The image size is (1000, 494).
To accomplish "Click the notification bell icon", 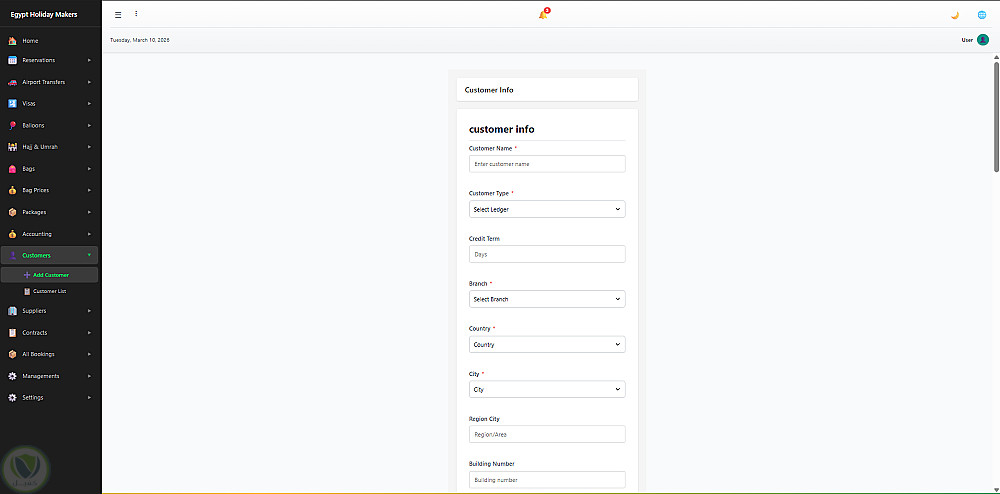I will [543, 14].
